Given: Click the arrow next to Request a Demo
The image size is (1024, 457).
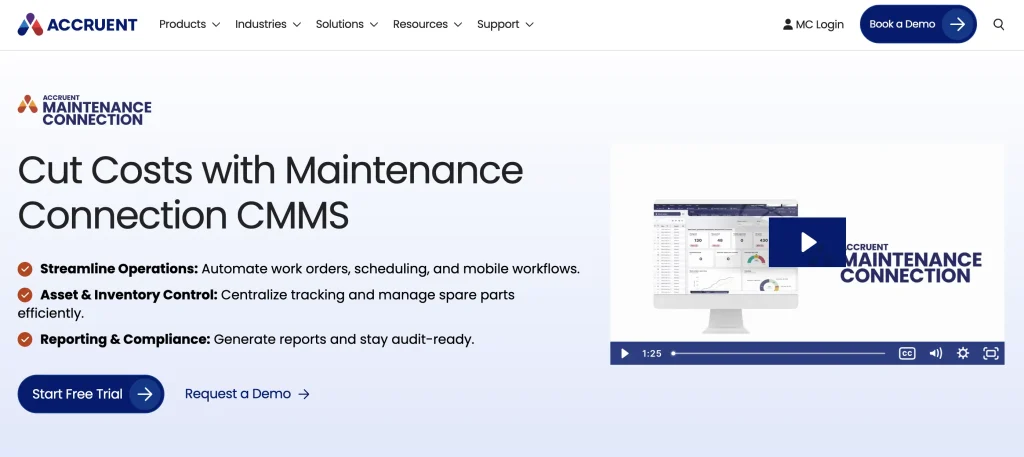Looking at the screenshot, I should pyautogui.click(x=304, y=394).
